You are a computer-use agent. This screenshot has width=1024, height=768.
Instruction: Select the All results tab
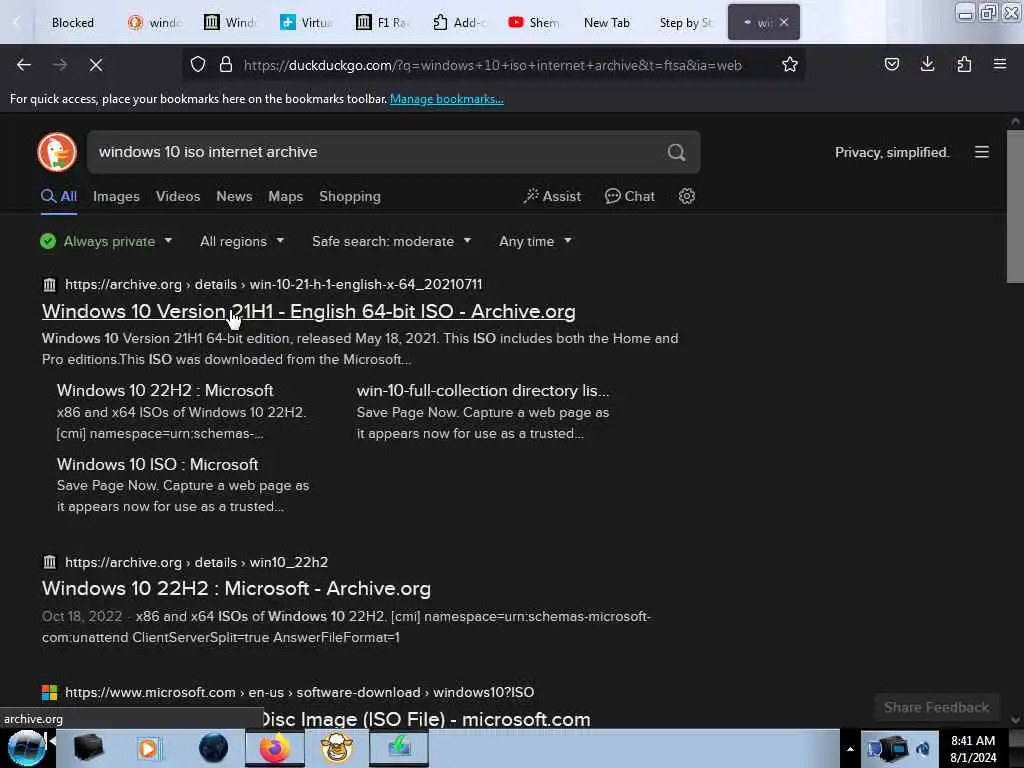point(59,196)
